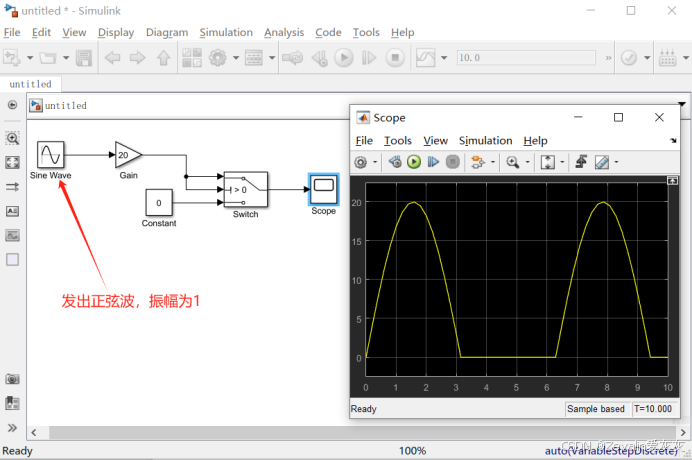The height and width of the screenshot is (460, 692).
Task: Open the Code menu
Action: [328, 32]
